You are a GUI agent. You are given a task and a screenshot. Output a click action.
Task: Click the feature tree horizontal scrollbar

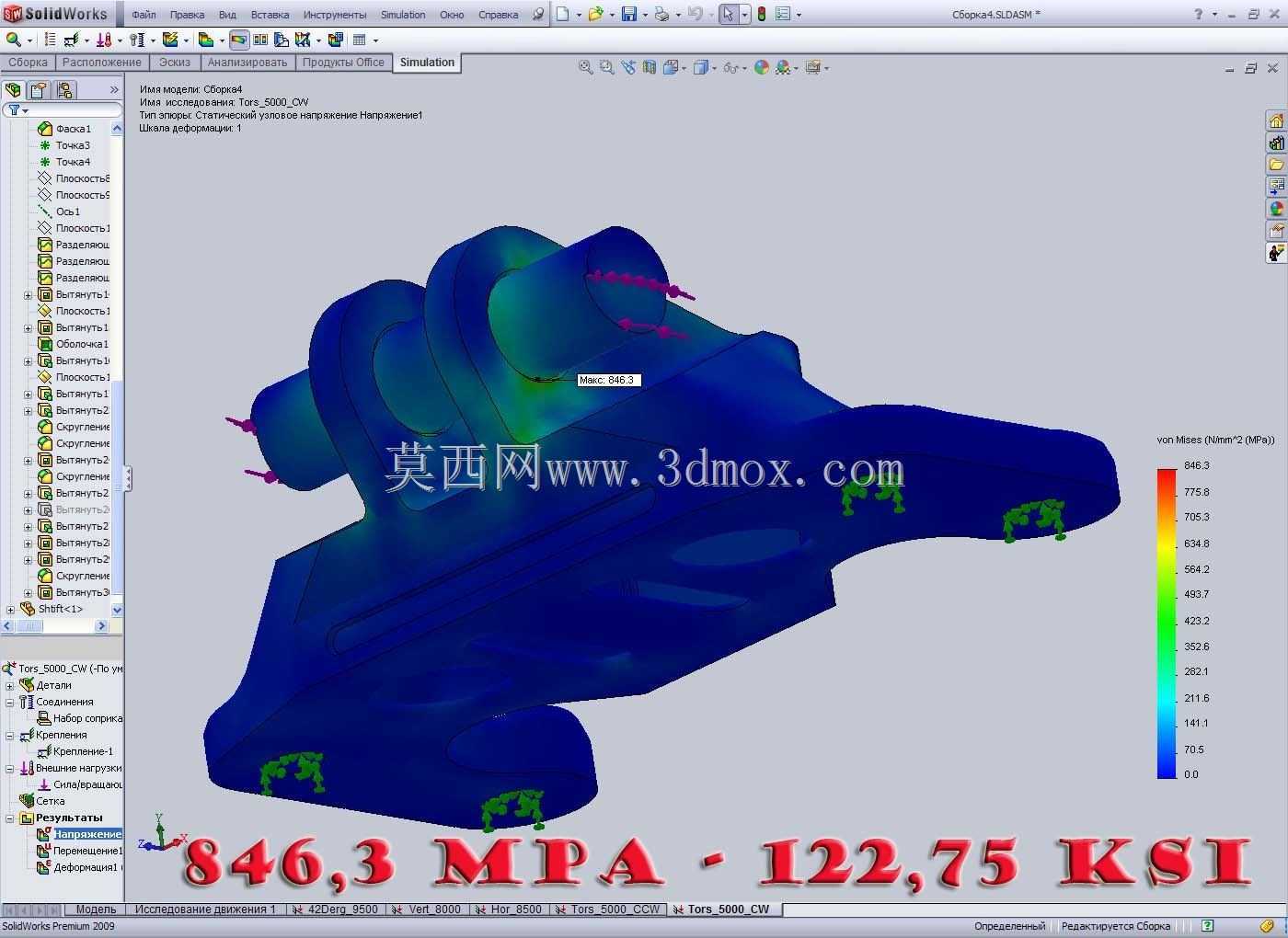(55, 625)
